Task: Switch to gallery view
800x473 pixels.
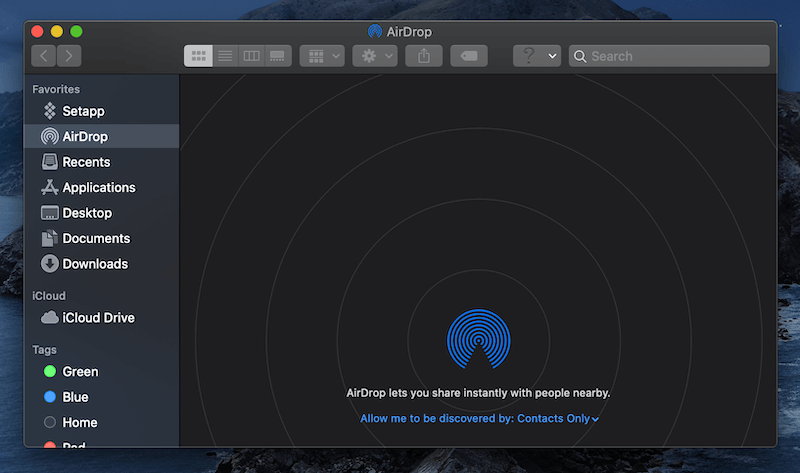Action: point(278,56)
